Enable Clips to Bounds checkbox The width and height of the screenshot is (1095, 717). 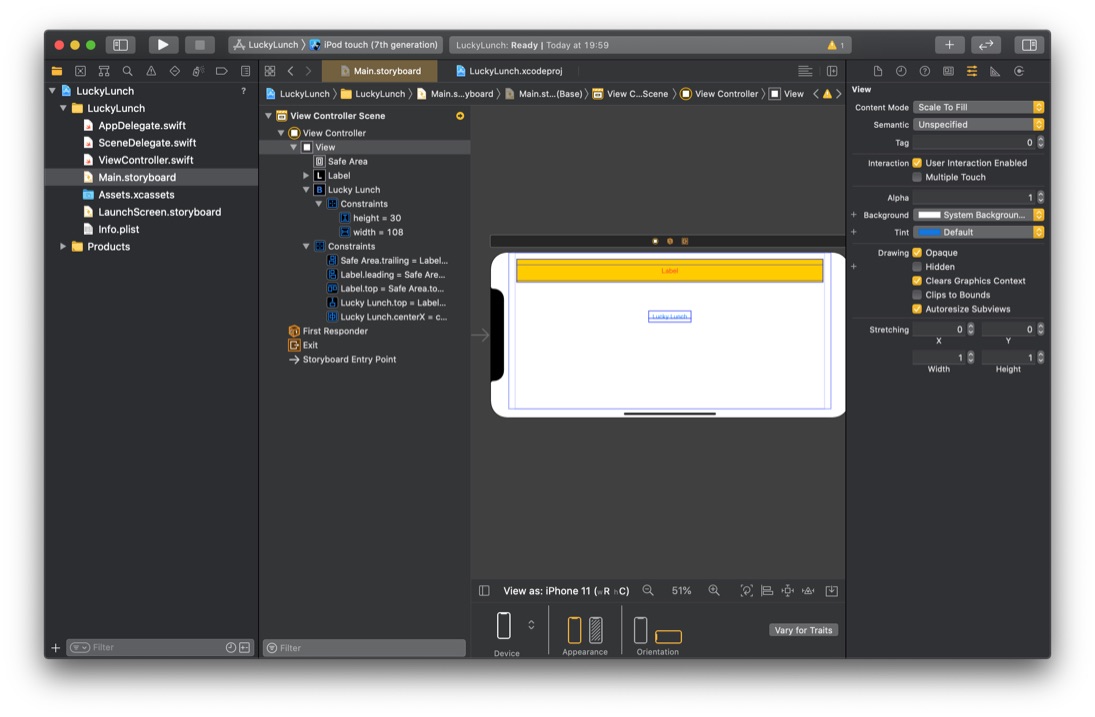coord(917,295)
